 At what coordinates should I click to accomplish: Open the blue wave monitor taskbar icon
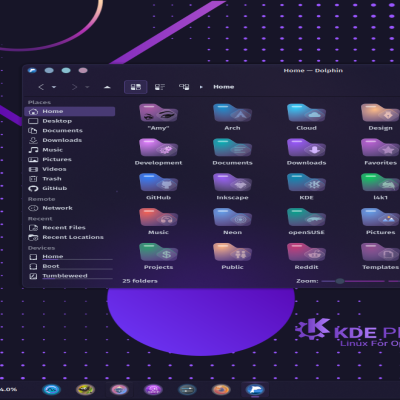51,389
